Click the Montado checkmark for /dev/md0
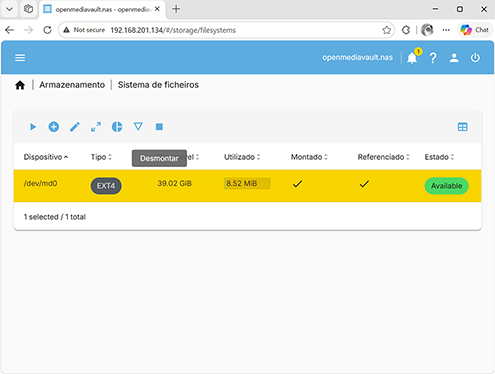495x374 pixels. point(297,184)
